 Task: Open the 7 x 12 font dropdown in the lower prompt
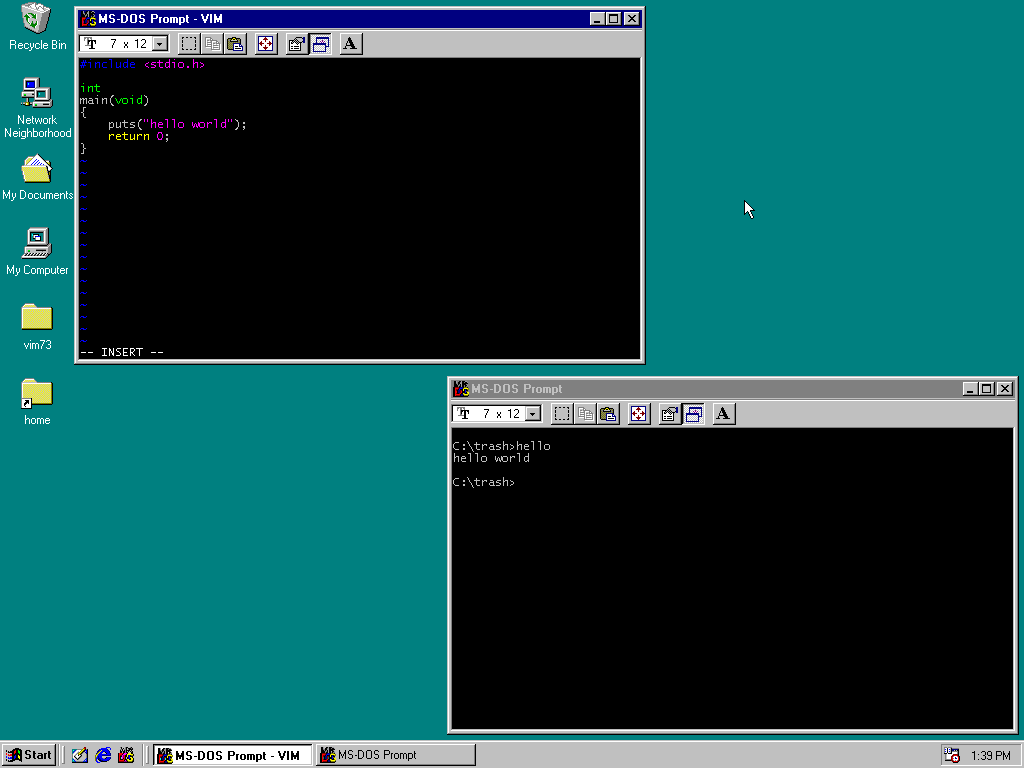point(531,413)
